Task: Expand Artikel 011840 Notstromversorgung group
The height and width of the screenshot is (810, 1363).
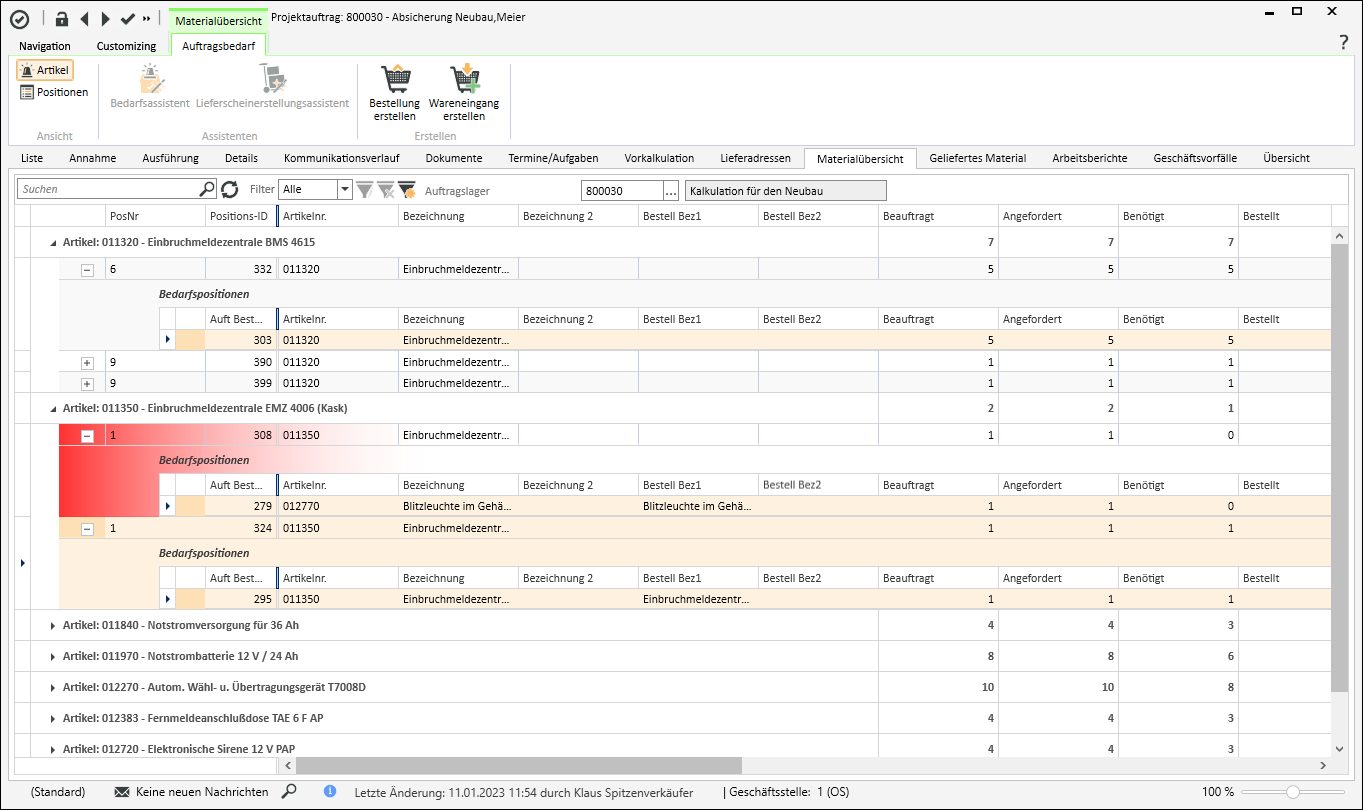Action: (x=53, y=626)
